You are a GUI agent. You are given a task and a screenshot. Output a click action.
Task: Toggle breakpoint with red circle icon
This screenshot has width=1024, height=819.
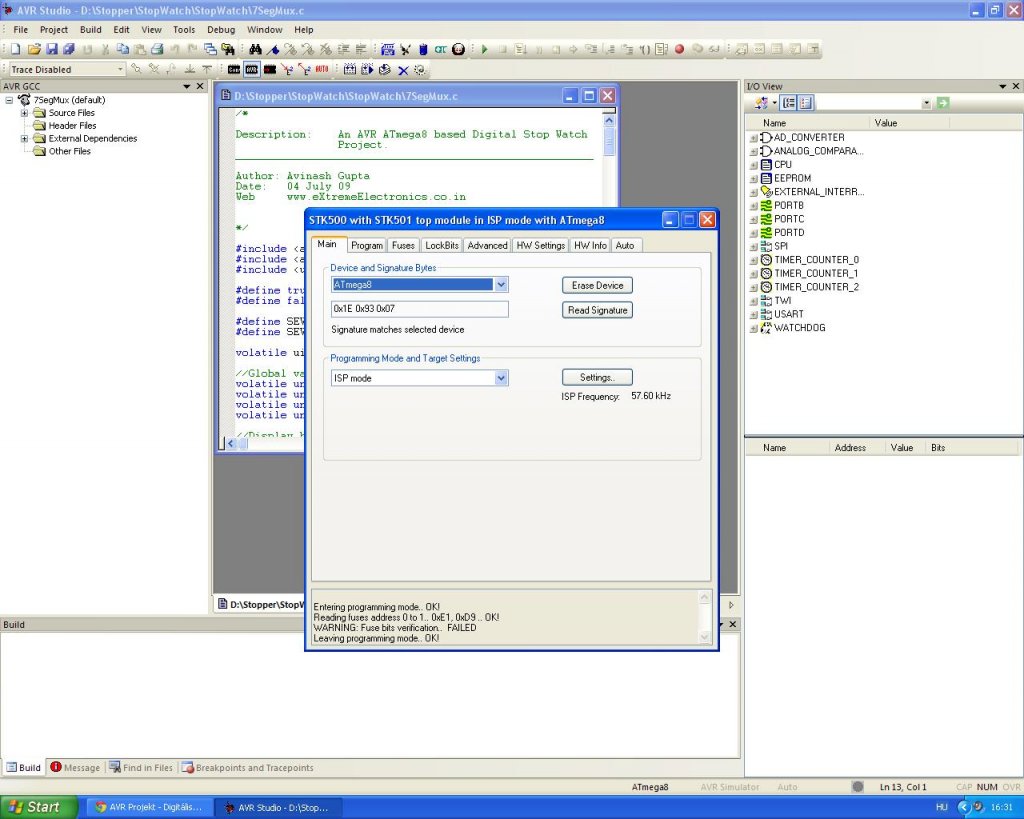pyautogui.click(x=679, y=49)
